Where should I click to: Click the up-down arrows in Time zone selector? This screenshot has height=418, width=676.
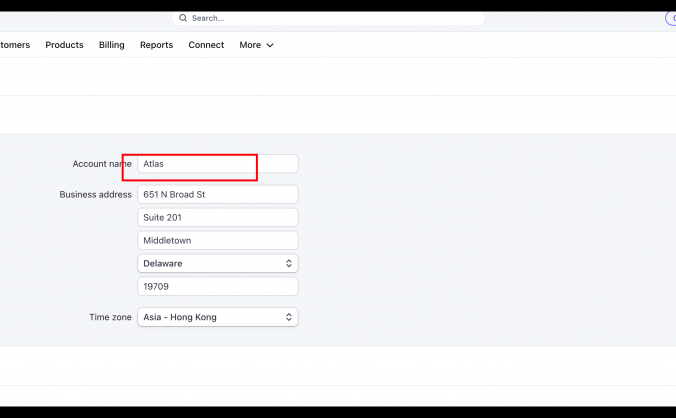(x=289, y=317)
